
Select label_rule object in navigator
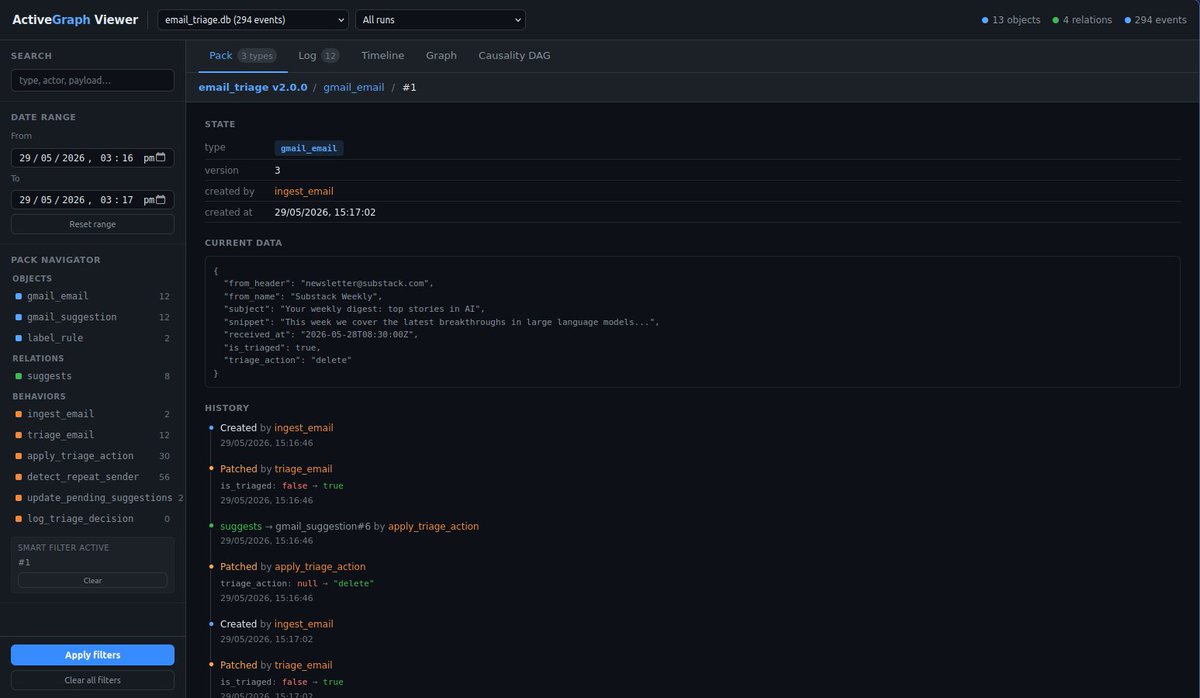(93, 338)
